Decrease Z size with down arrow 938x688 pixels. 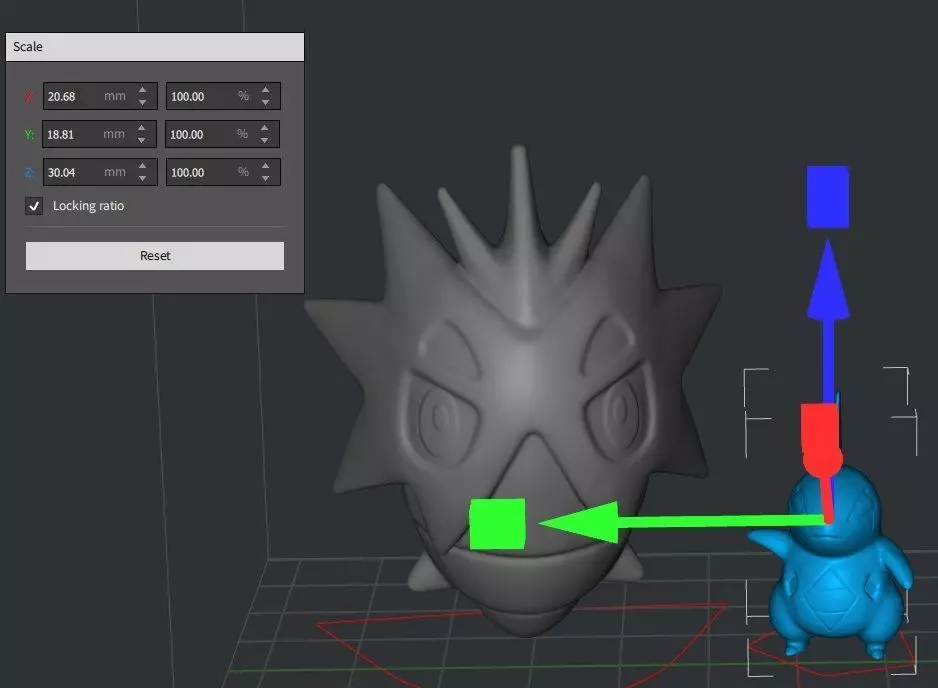point(142,179)
